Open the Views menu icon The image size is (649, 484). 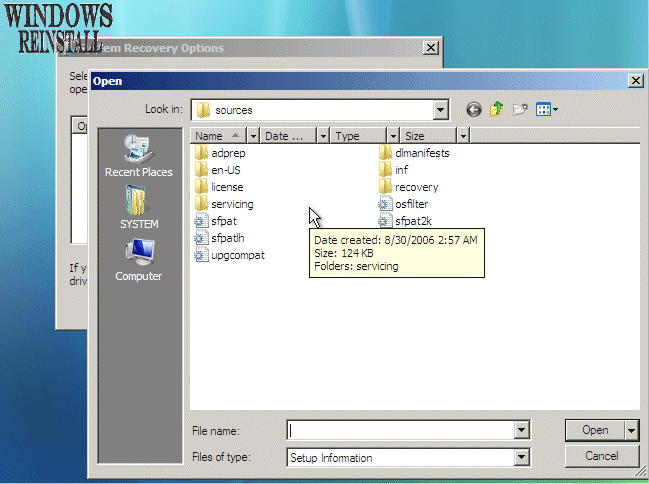point(545,110)
